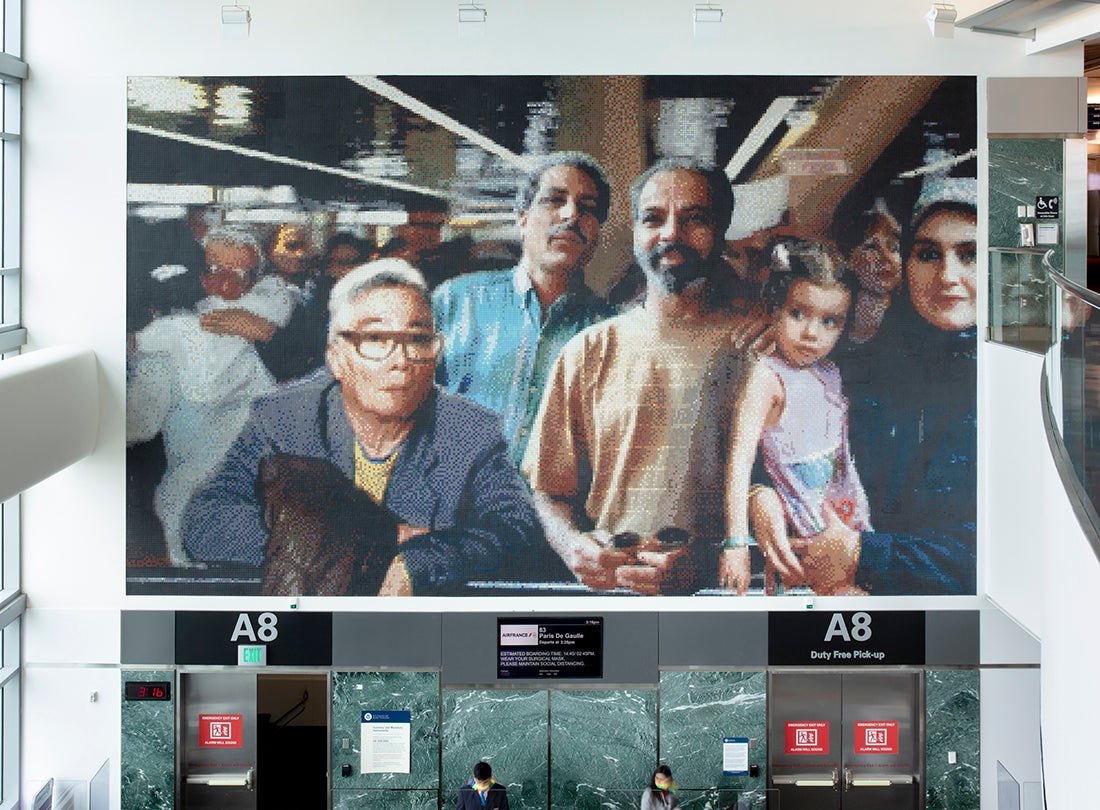Click the Air France logo on the display

point(518,633)
